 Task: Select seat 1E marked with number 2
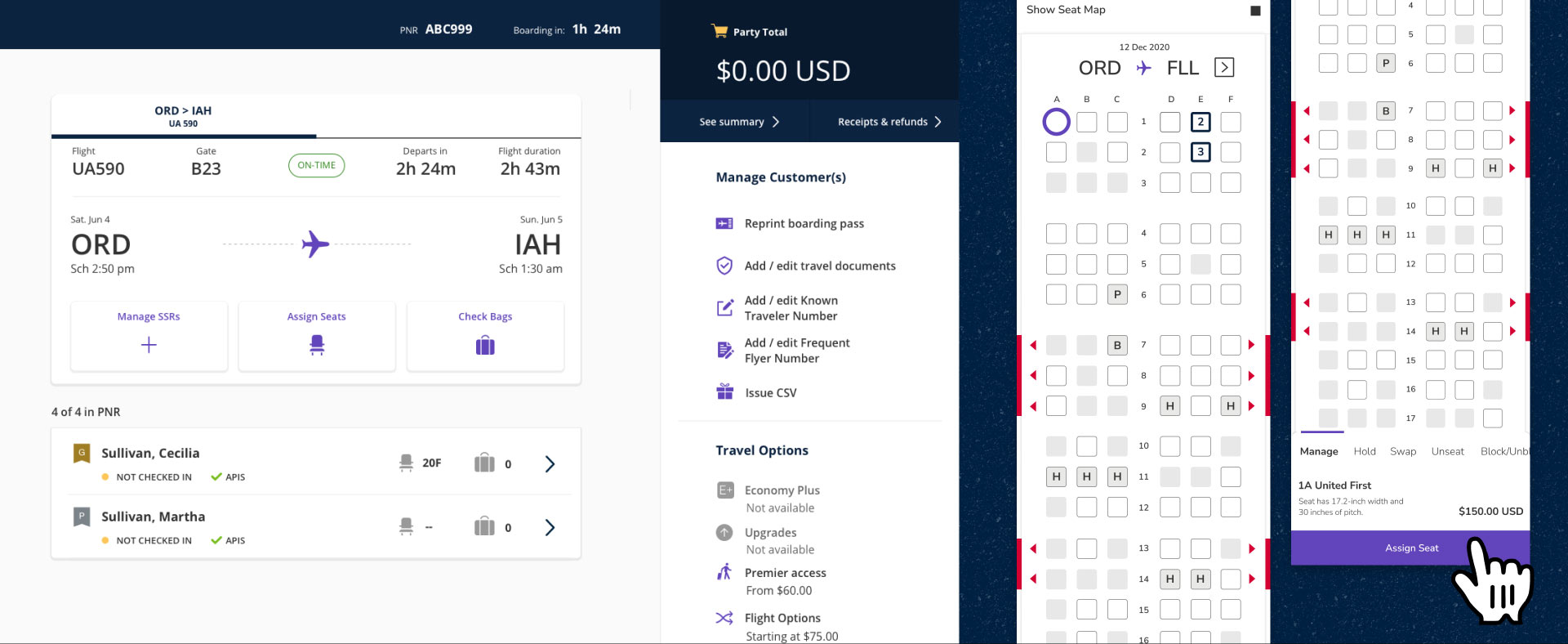coord(1200,122)
